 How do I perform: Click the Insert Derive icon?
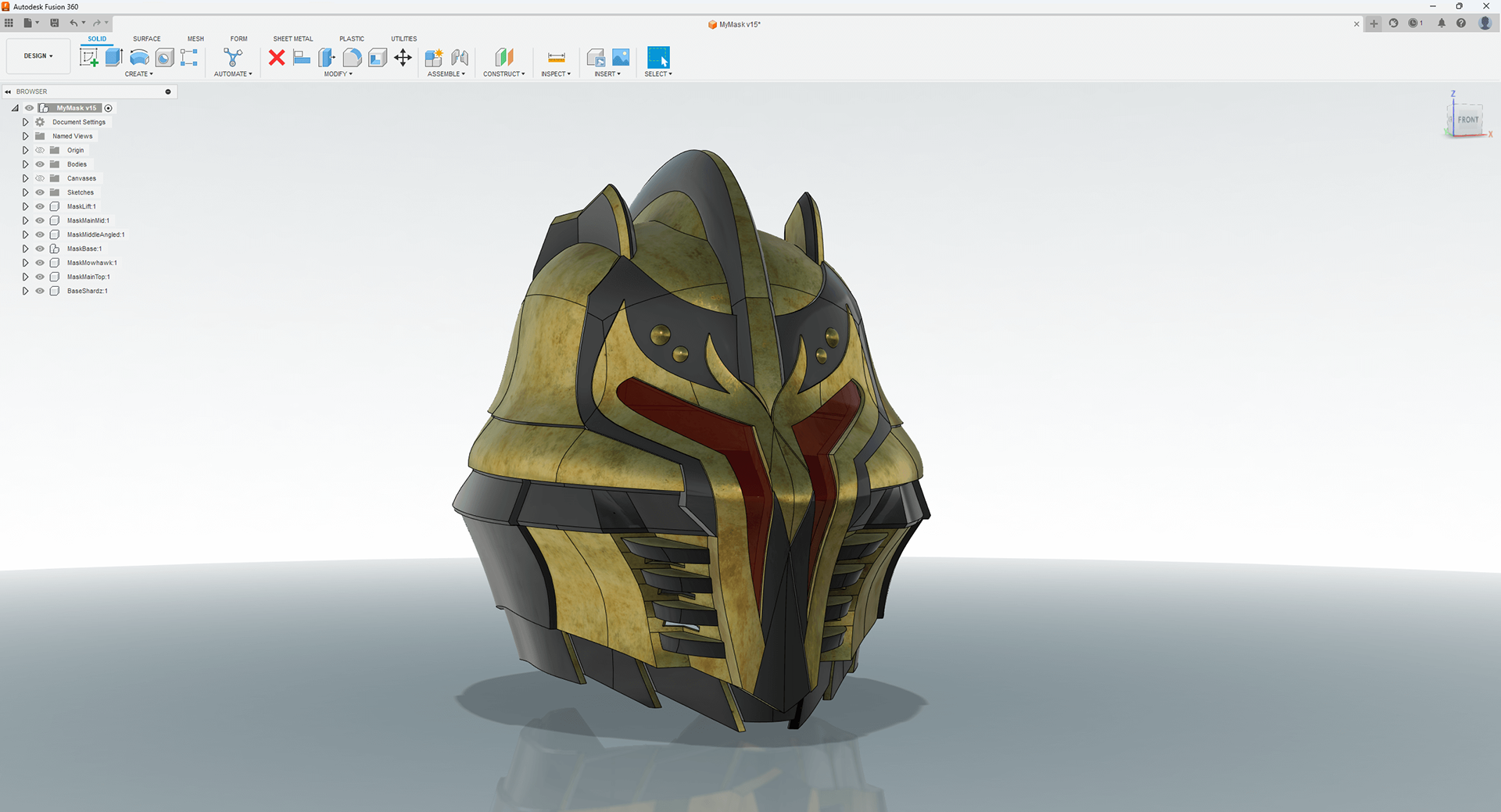[x=596, y=57]
